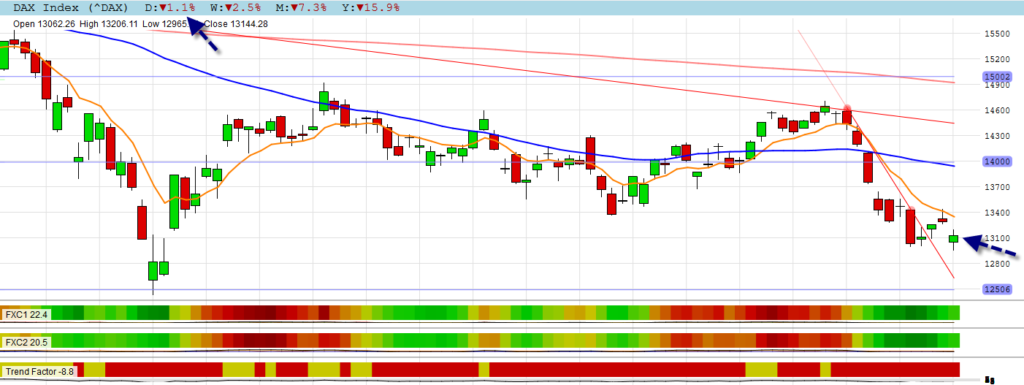Click the "FXC2 20.5" indicator label
The width and height of the screenshot is (1024, 385).
pos(26,342)
